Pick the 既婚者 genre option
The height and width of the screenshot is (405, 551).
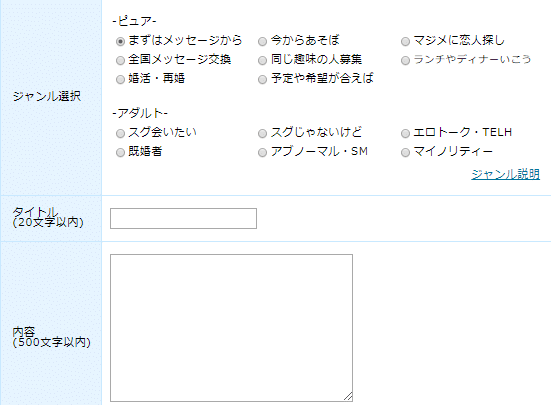120,152
